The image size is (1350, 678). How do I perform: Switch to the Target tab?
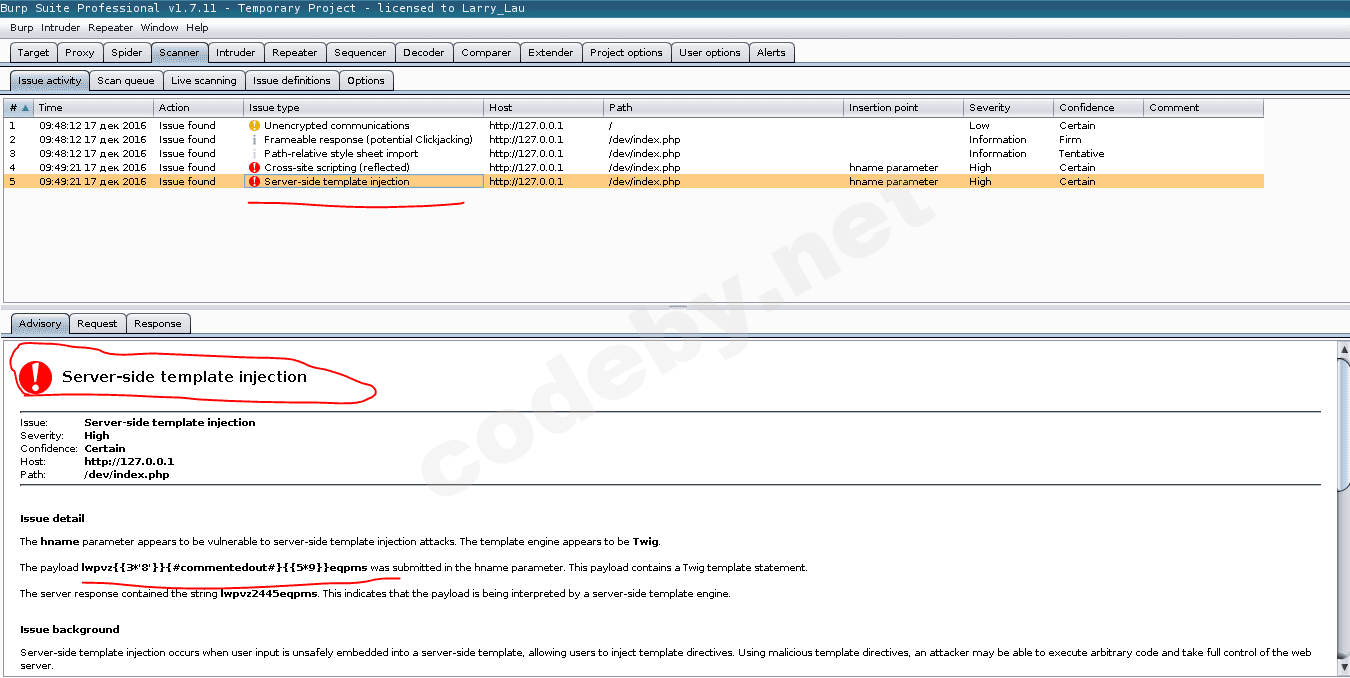(x=33, y=52)
